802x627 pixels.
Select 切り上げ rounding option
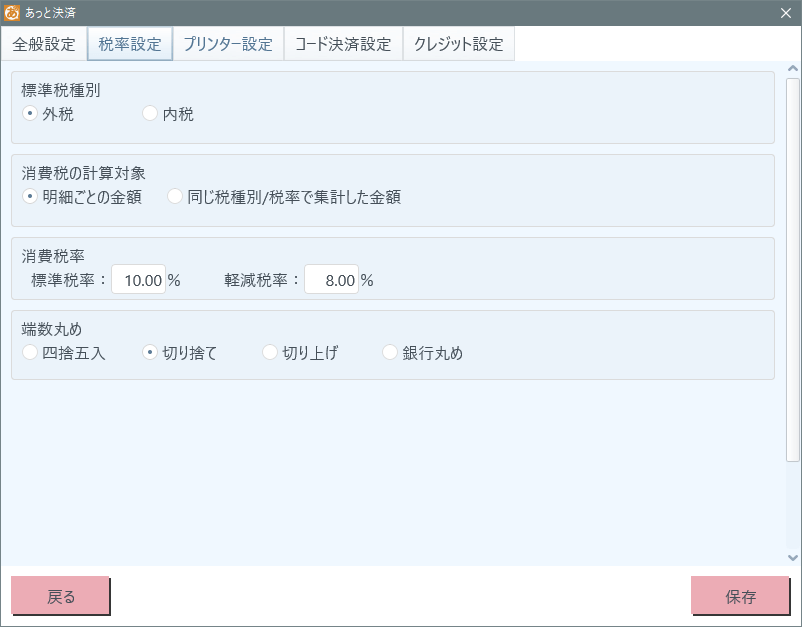(x=270, y=352)
